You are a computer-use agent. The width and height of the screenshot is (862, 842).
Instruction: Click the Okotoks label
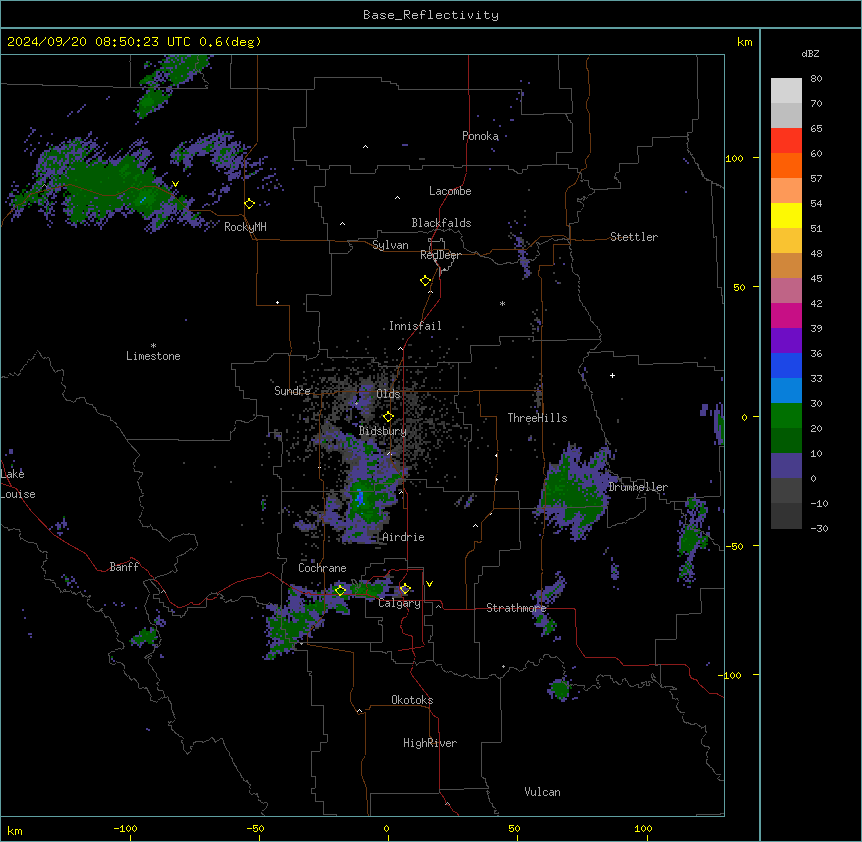pyautogui.click(x=412, y=700)
